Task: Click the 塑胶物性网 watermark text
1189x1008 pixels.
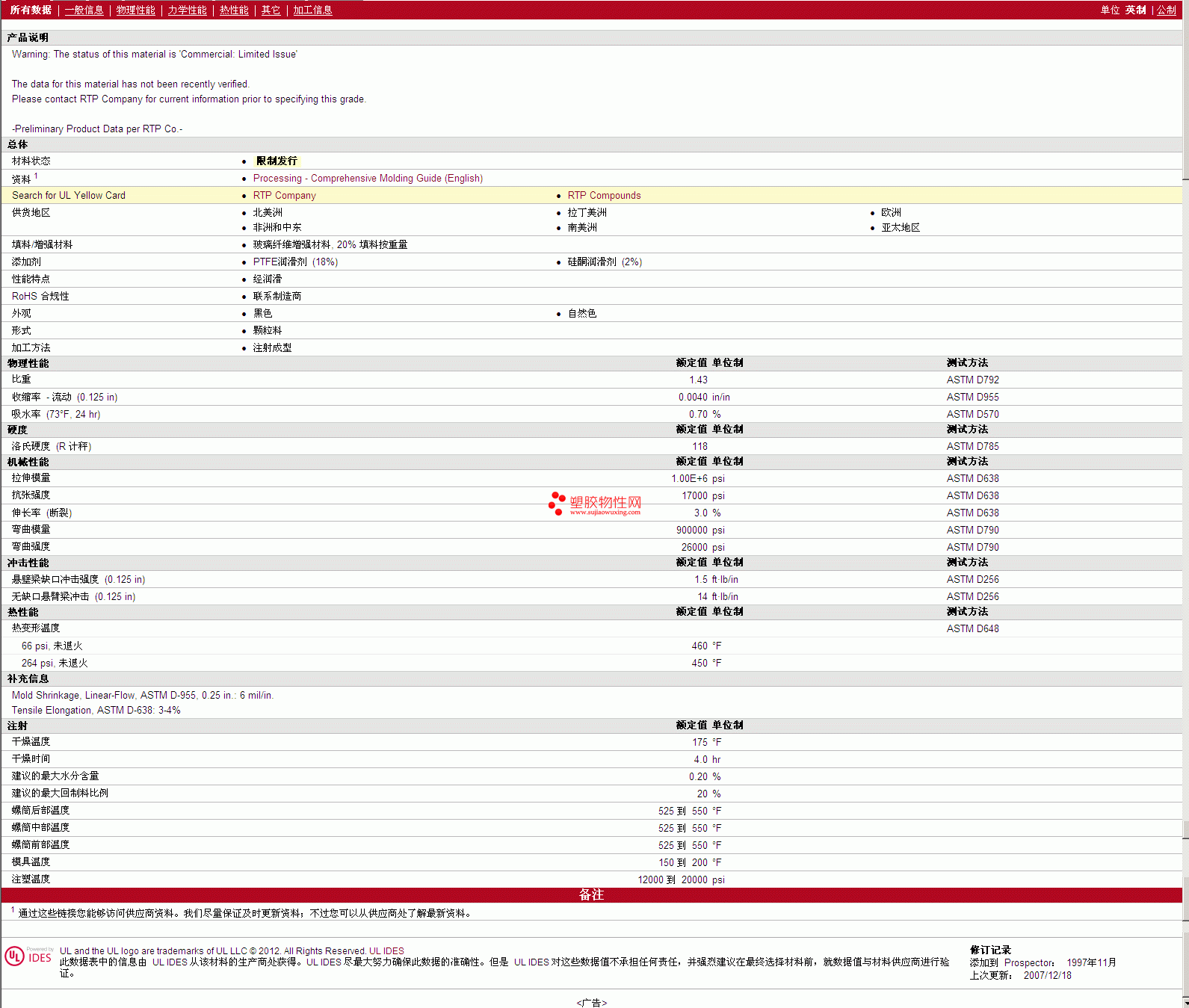Action: pyautogui.click(x=605, y=502)
